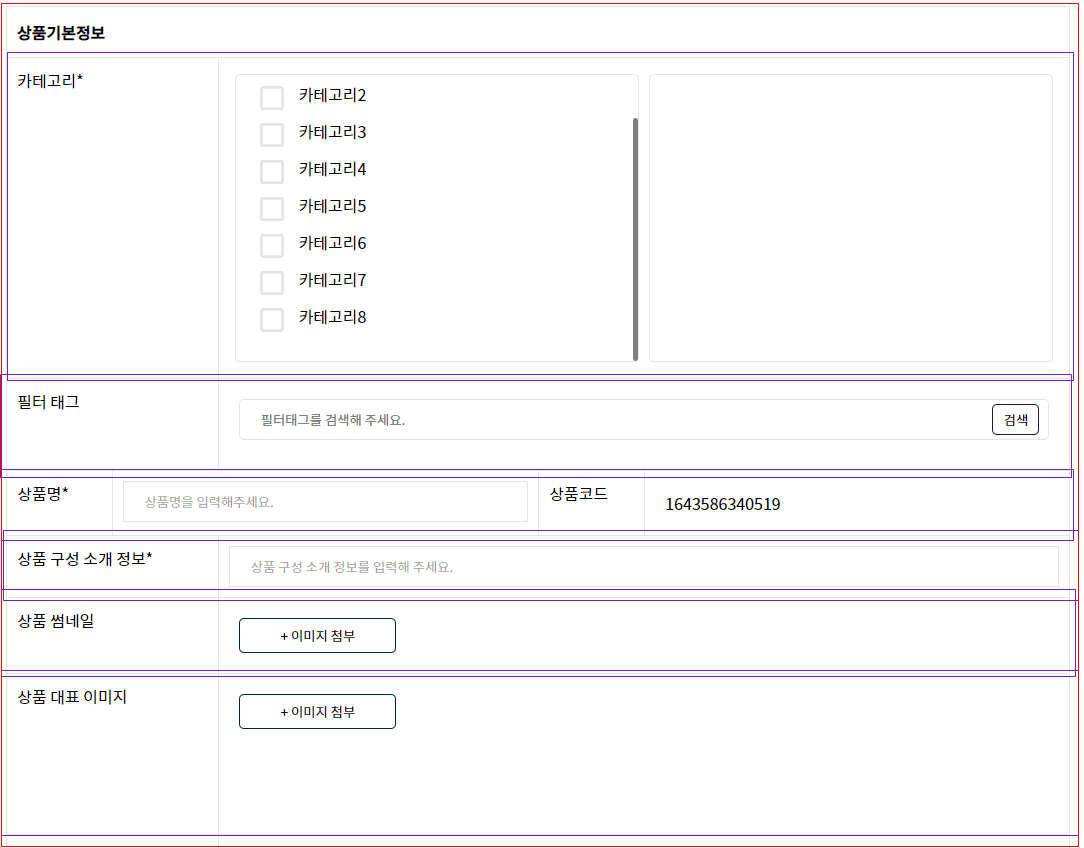This screenshot has width=1084, height=848.
Task: Click the empty selected-categories panel on right
Action: click(850, 218)
